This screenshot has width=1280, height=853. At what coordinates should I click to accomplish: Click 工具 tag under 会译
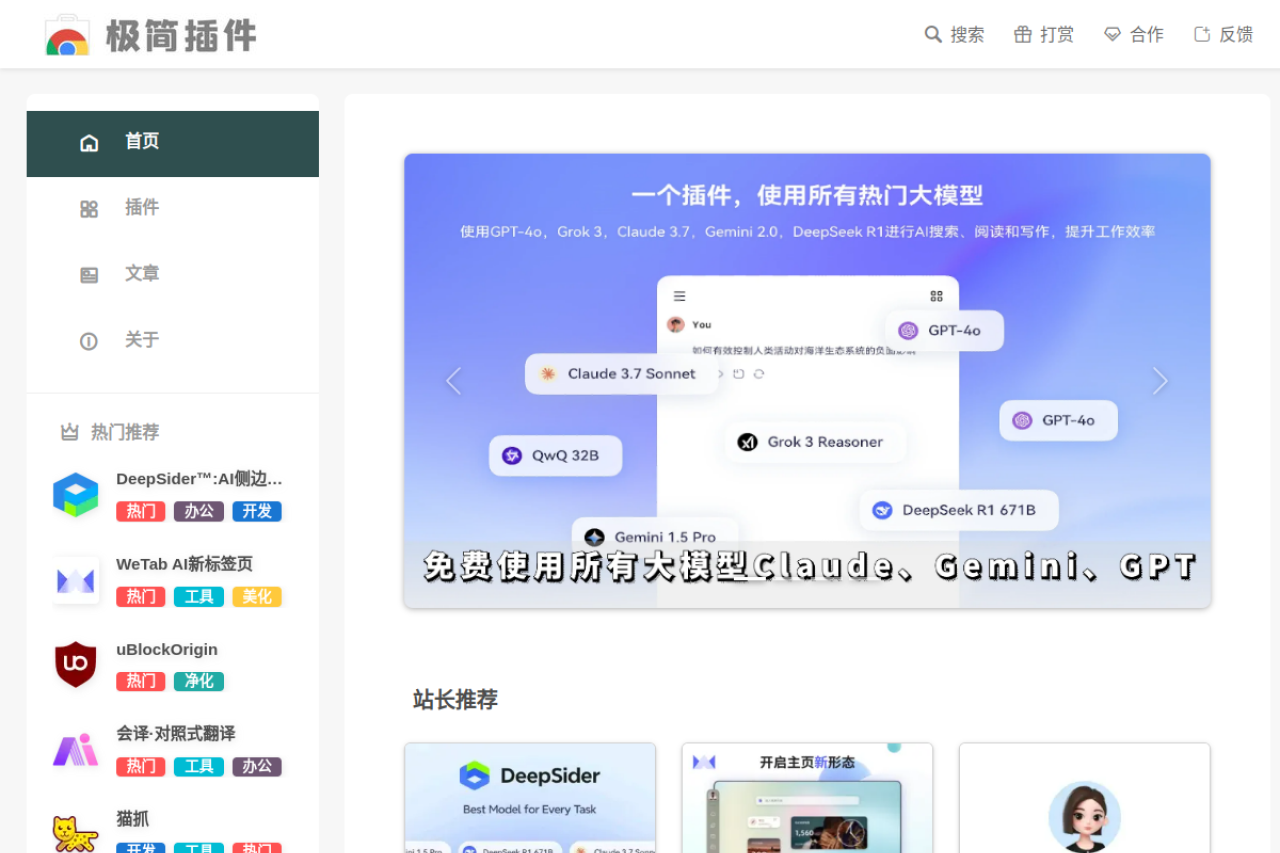(199, 767)
